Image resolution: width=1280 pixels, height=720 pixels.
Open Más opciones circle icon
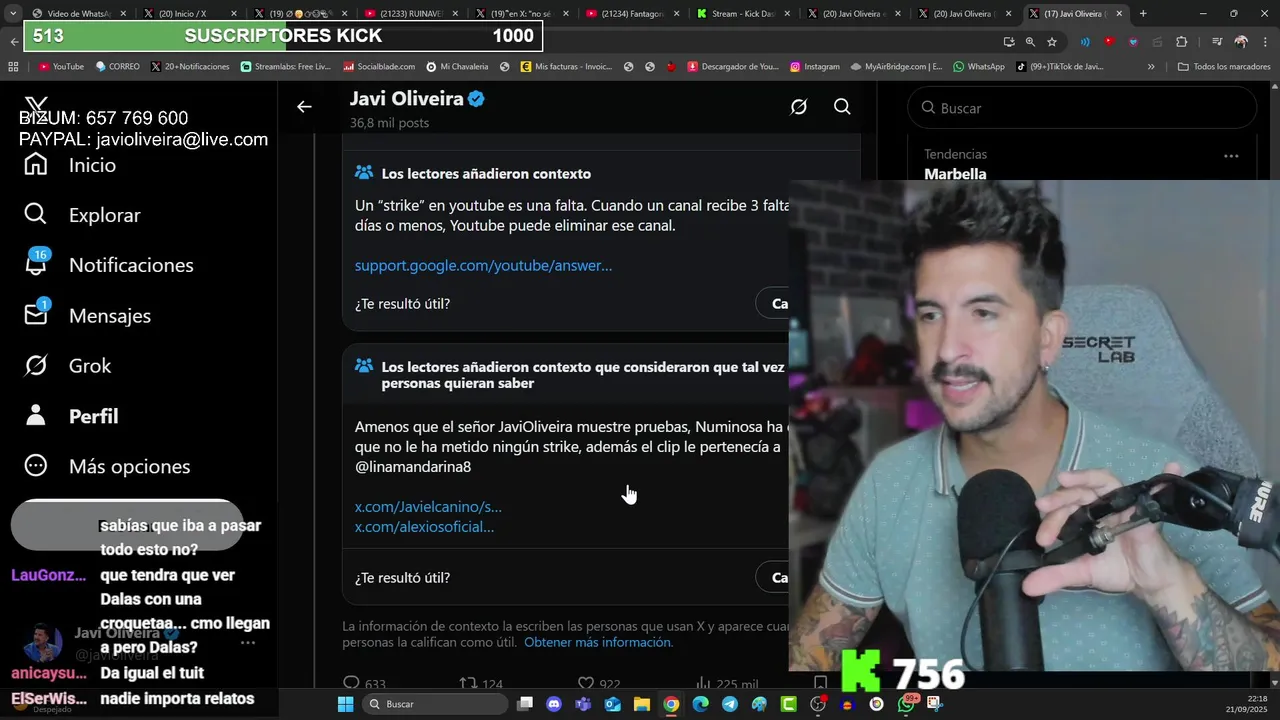(x=36, y=465)
